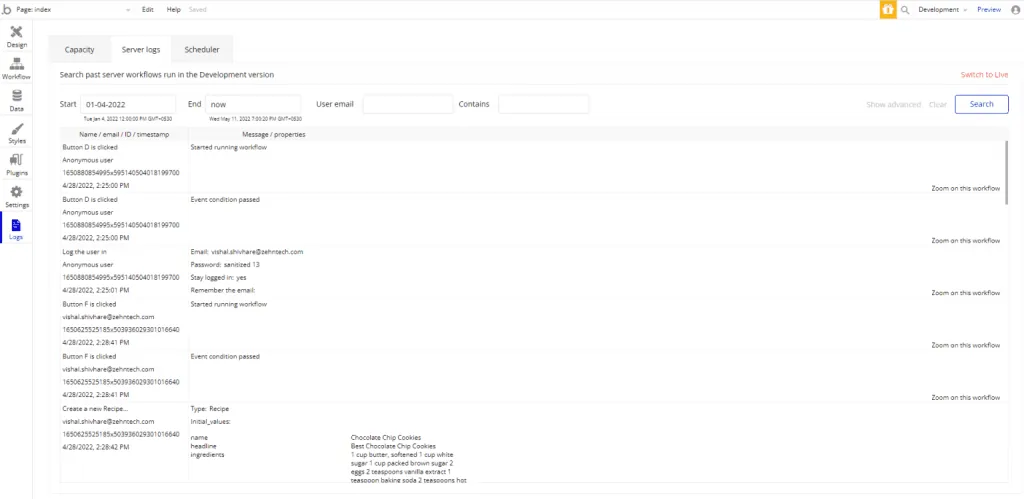Switch to the Server logs tab
The height and width of the screenshot is (499, 1024).
[140, 50]
